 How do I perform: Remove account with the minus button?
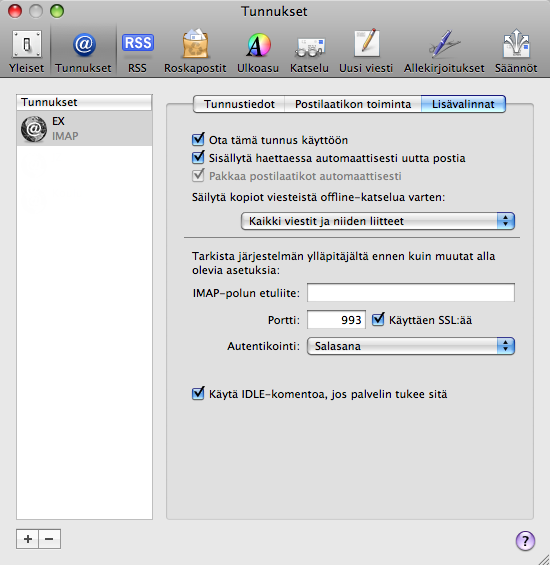point(49,539)
